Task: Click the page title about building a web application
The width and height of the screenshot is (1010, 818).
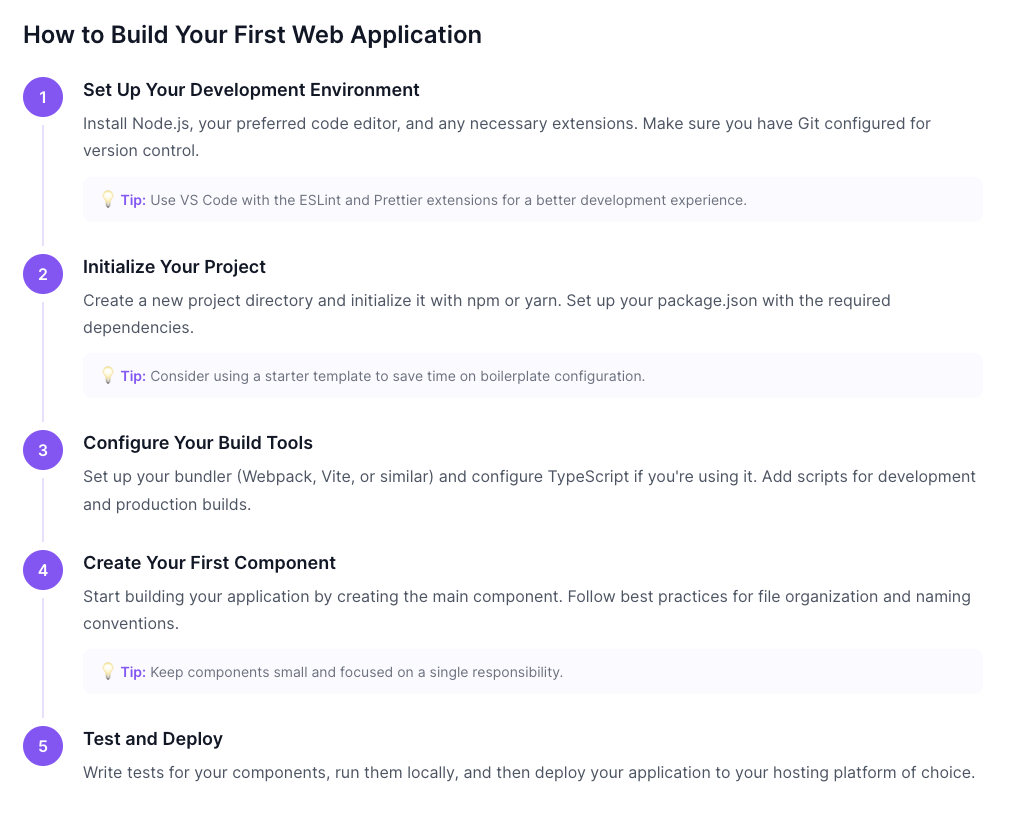Action: click(x=252, y=35)
